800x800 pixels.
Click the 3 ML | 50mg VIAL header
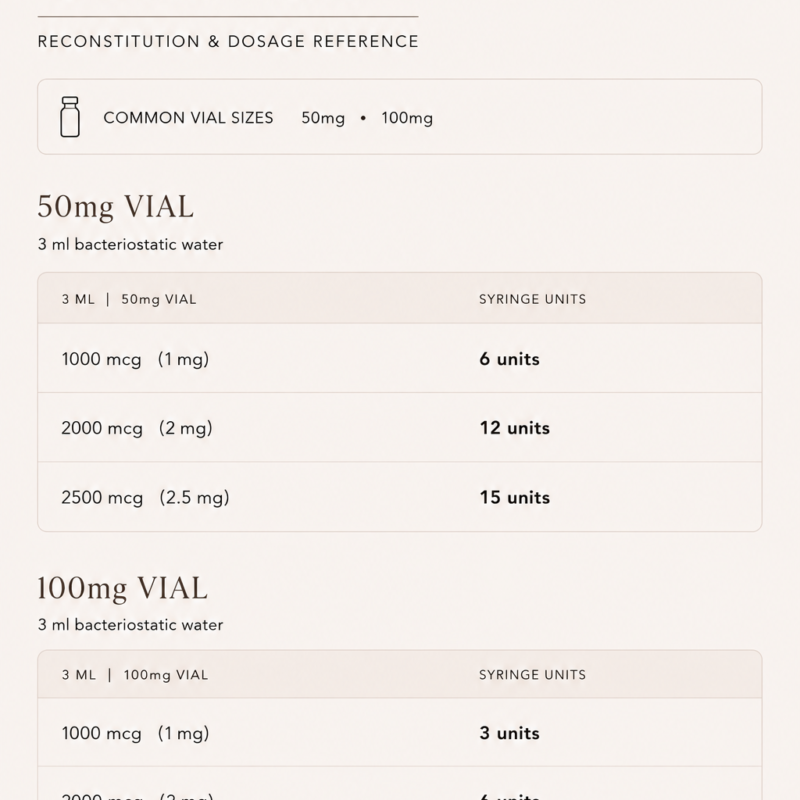coord(129,299)
